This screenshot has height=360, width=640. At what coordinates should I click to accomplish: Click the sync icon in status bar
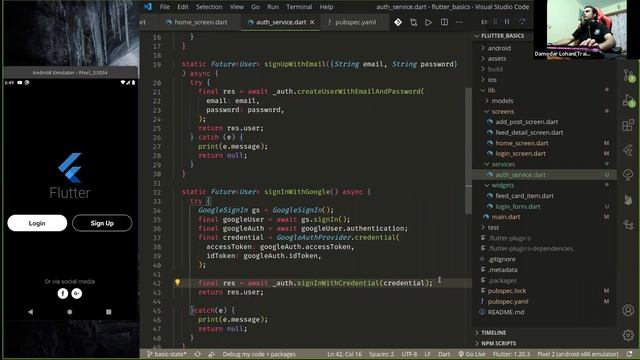coord(198,354)
